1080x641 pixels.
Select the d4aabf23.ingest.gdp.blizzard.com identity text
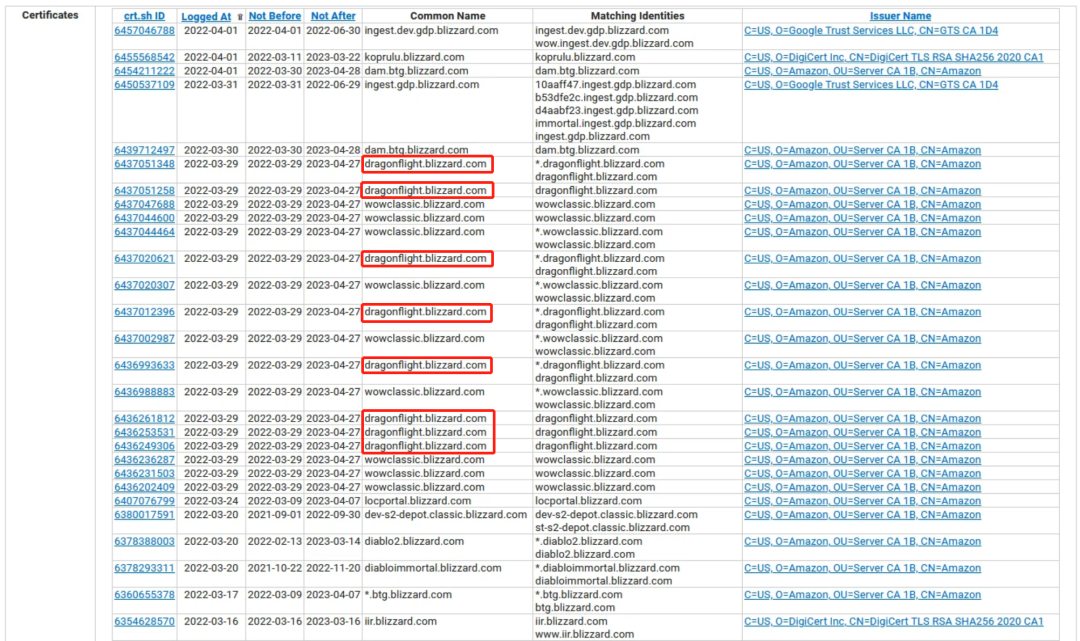[616, 111]
